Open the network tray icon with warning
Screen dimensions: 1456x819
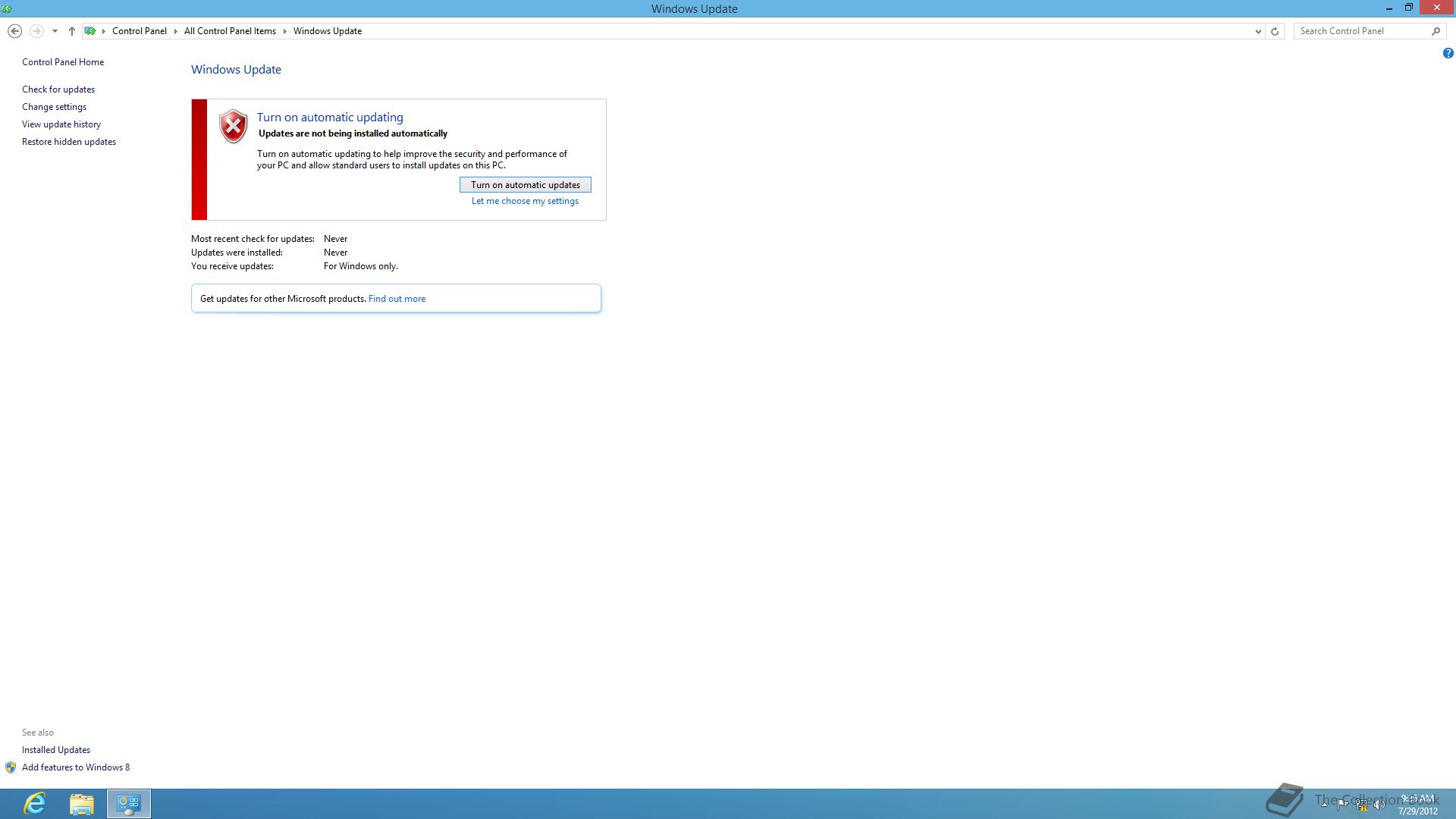(1361, 805)
